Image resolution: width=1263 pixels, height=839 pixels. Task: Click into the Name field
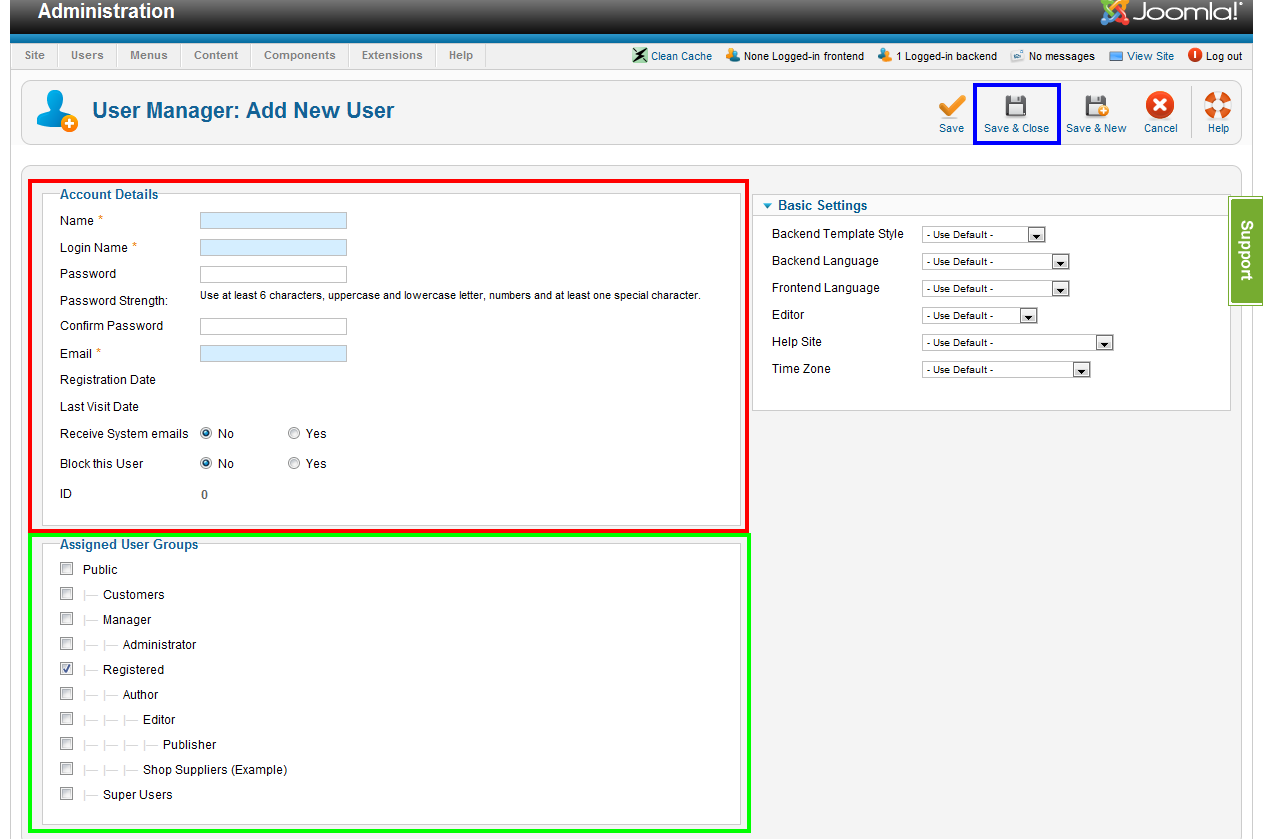point(273,221)
